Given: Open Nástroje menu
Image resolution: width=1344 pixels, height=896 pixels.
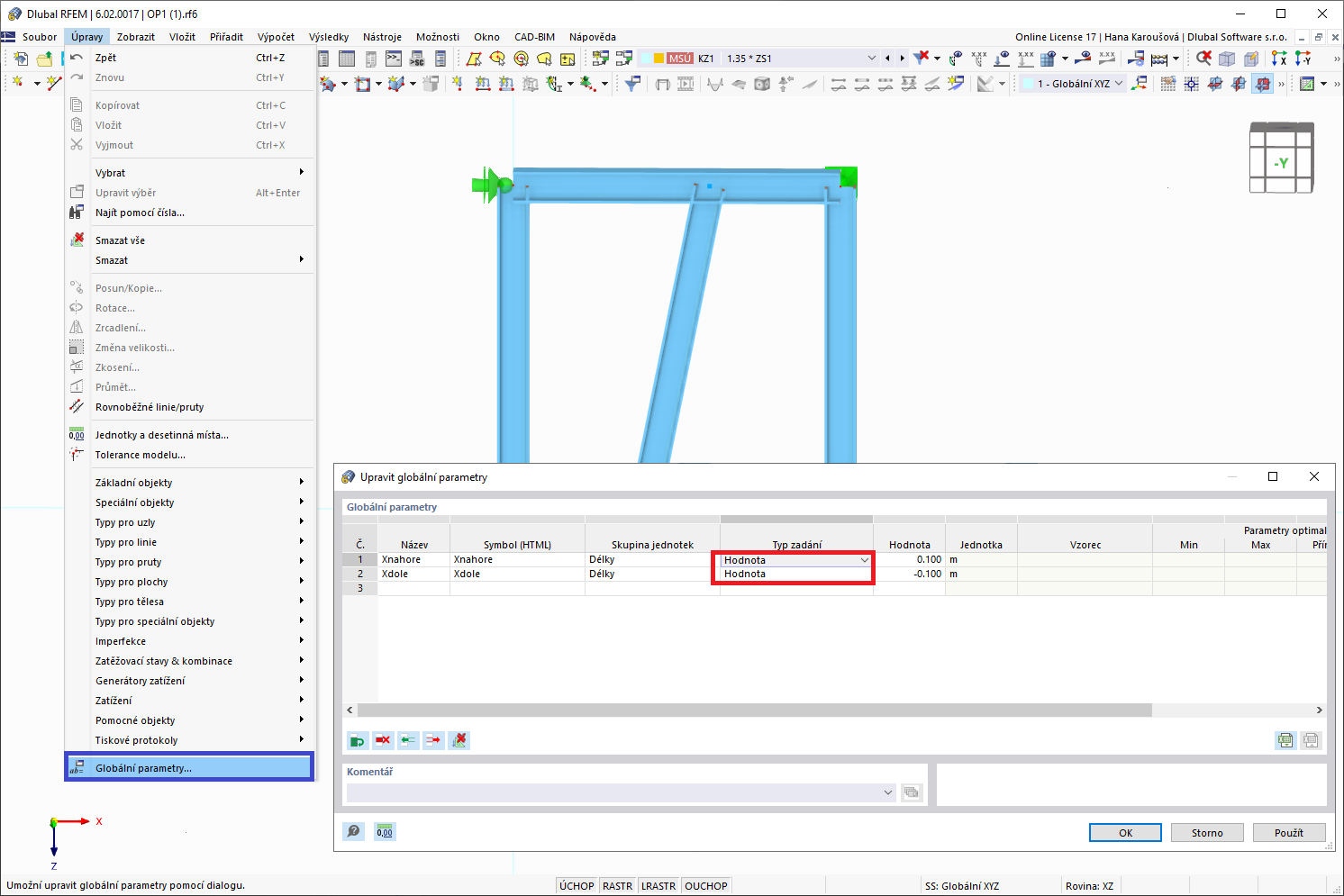Looking at the screenshot, I should [x=382, y=37].
